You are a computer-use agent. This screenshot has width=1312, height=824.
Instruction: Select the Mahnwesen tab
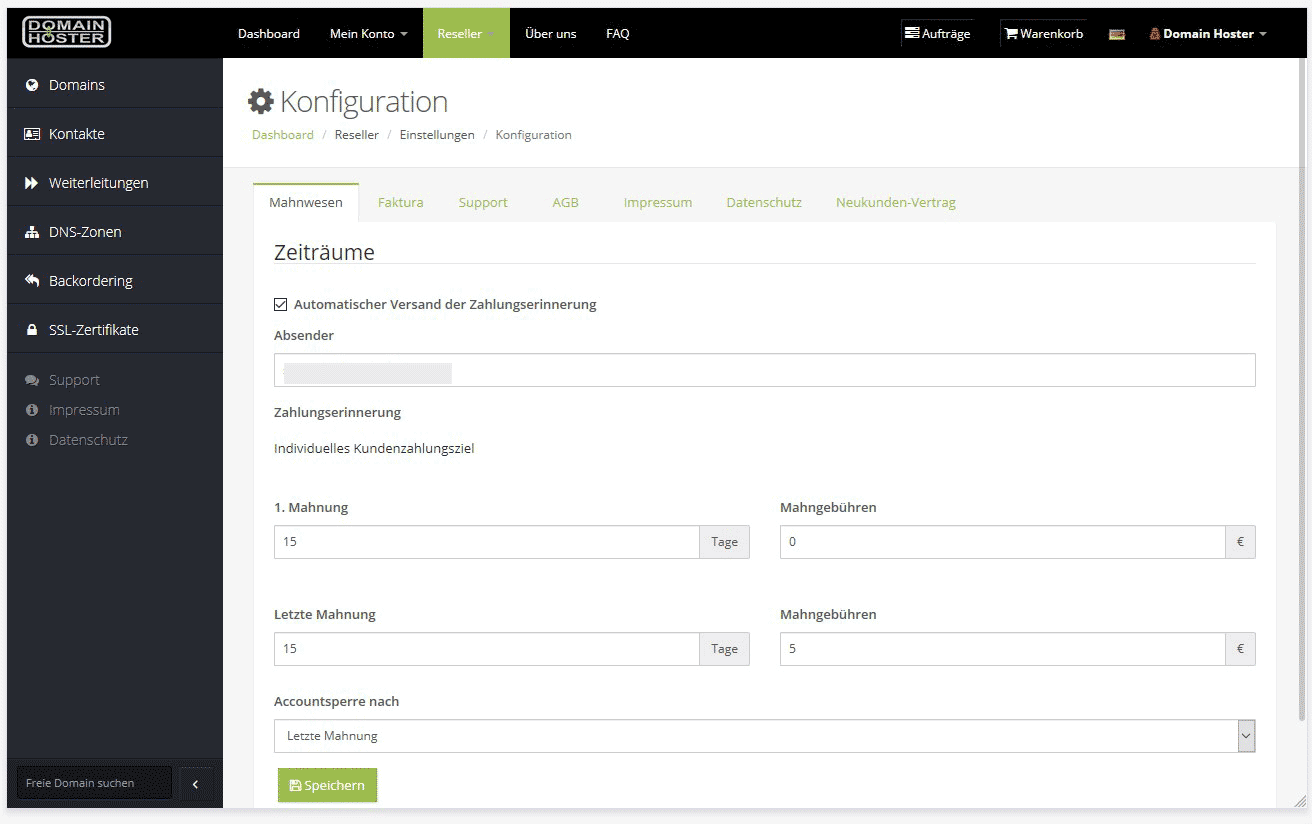pos(306,202)
